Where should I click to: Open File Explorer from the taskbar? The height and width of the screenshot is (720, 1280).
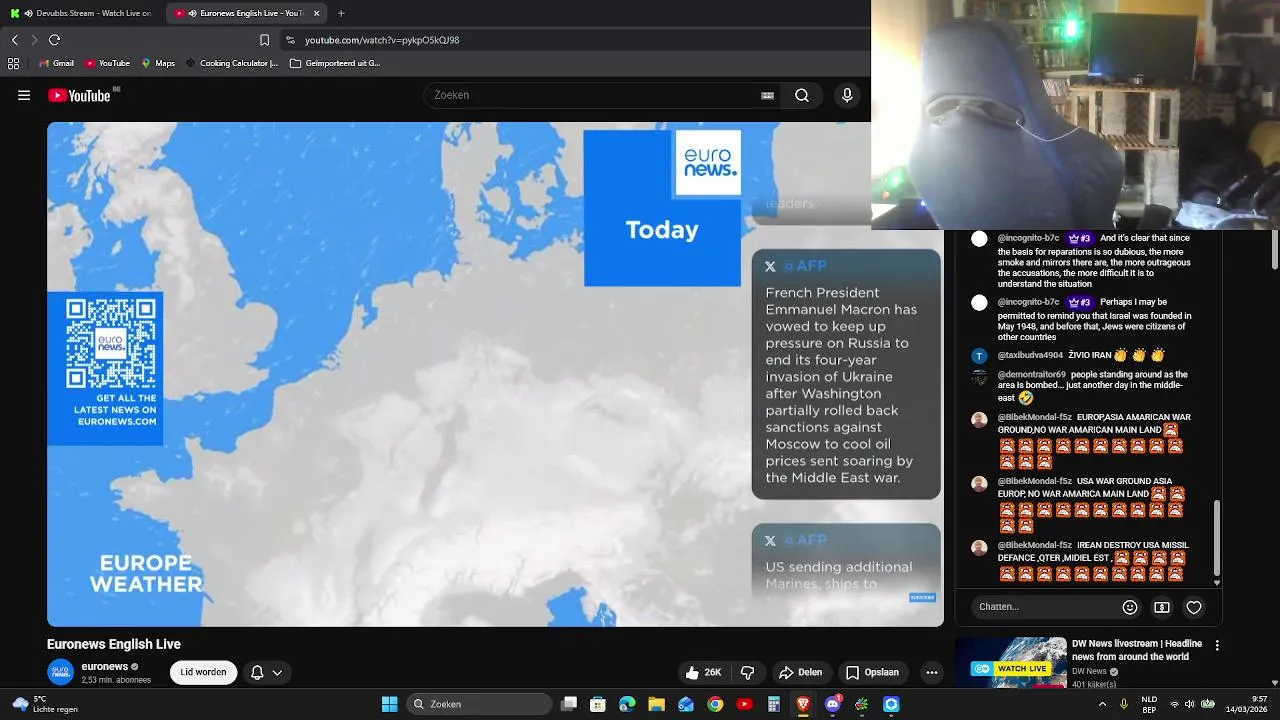[x=656, y=704]
